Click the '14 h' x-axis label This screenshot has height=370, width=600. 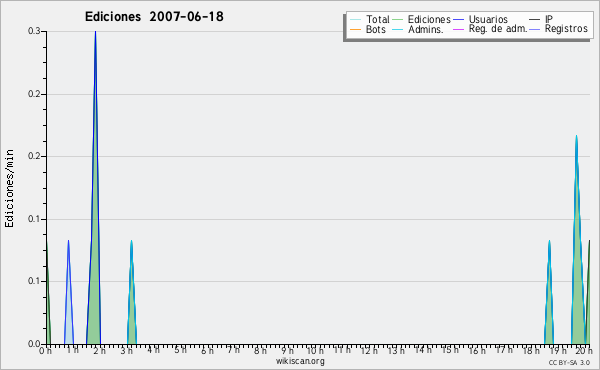tap(423, 350)
